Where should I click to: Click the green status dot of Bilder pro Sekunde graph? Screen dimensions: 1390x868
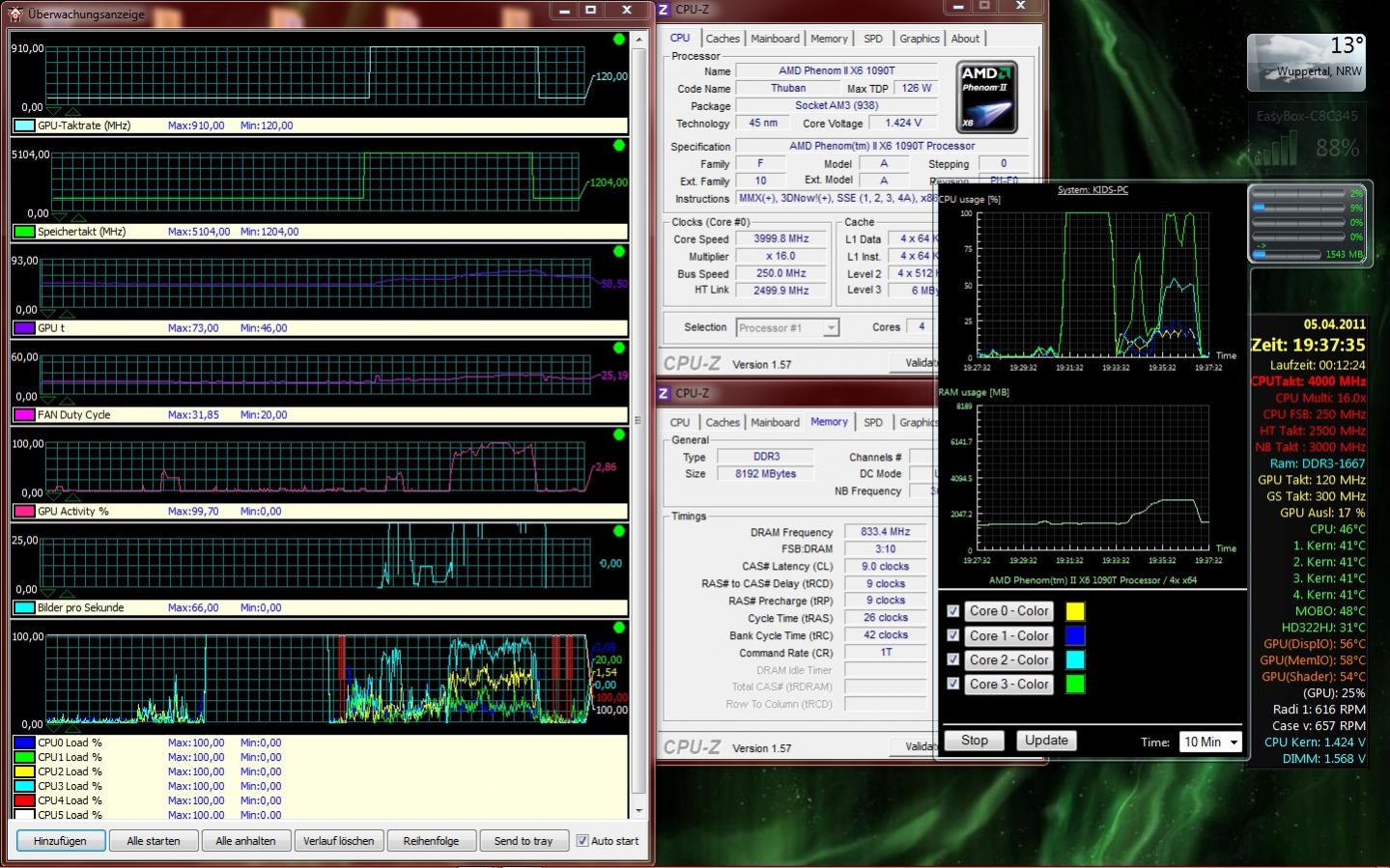click(x=619, y=531)
